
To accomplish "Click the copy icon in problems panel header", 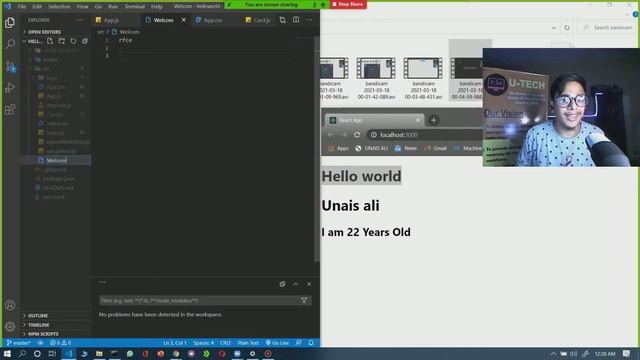I will click(282, 284).
